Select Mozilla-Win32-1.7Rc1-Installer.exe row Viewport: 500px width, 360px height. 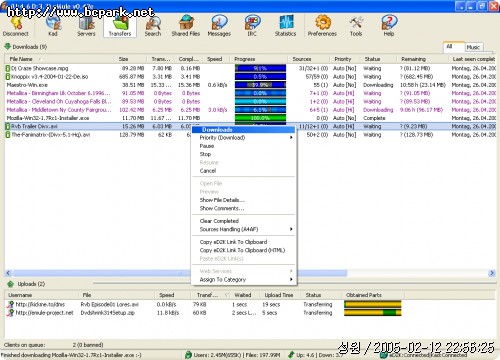(250, 118)
